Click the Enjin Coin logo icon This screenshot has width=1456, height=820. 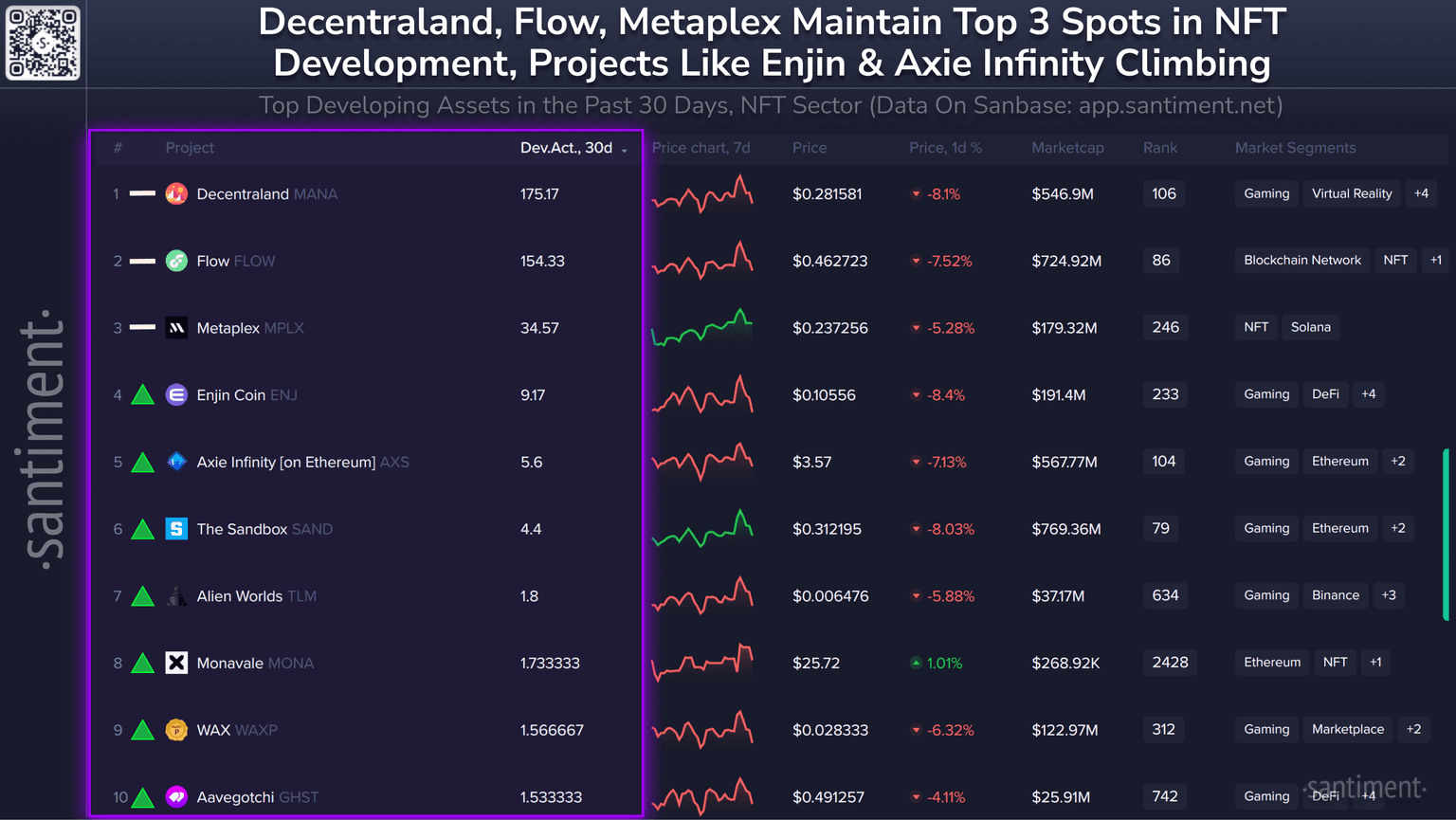(x=176, y=395)
